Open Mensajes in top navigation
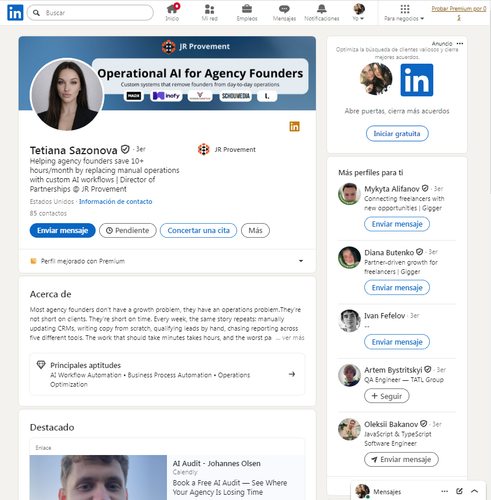491x500 pixels. [284, 13]
